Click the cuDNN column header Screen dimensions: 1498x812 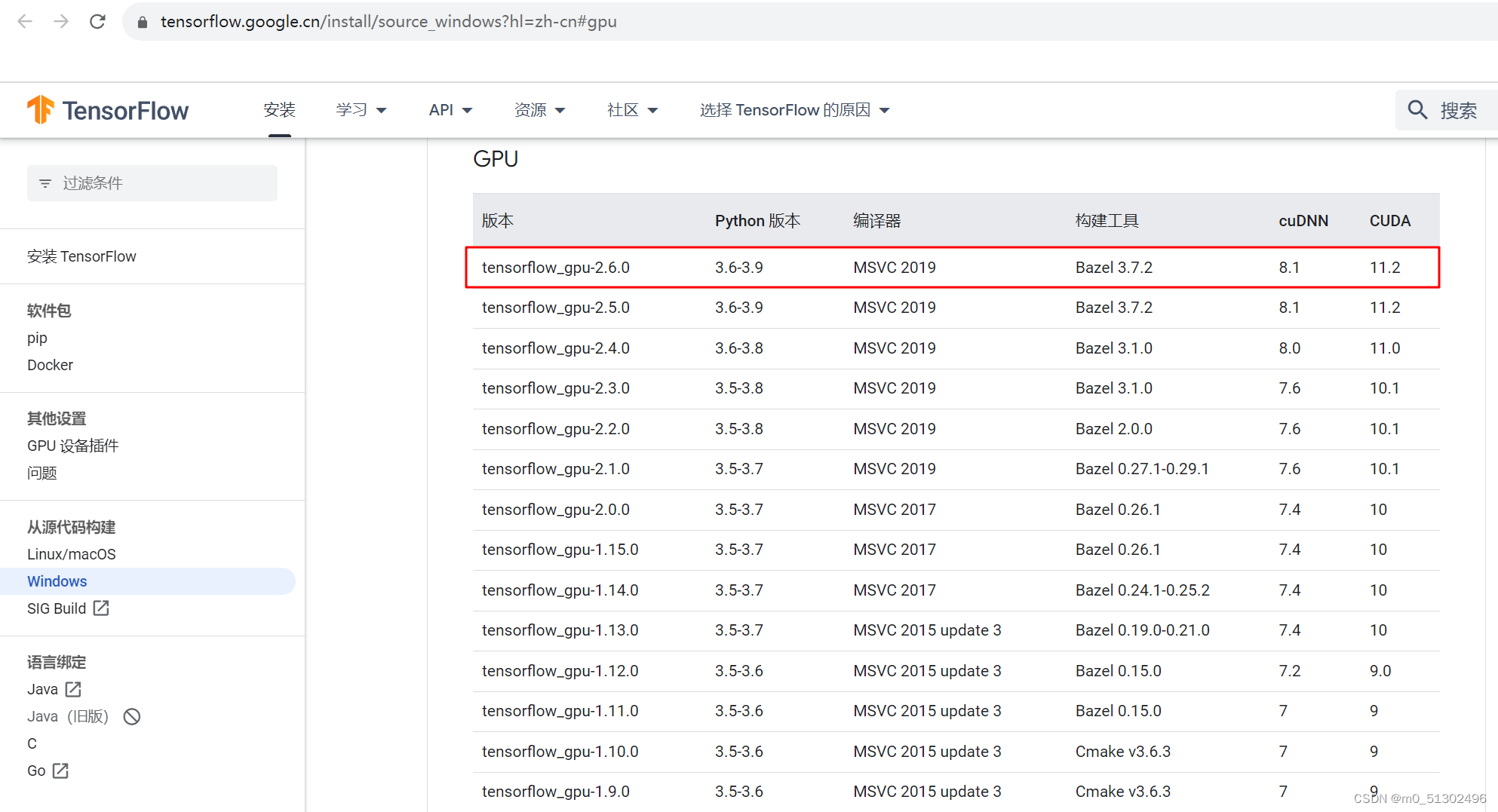1303,221
